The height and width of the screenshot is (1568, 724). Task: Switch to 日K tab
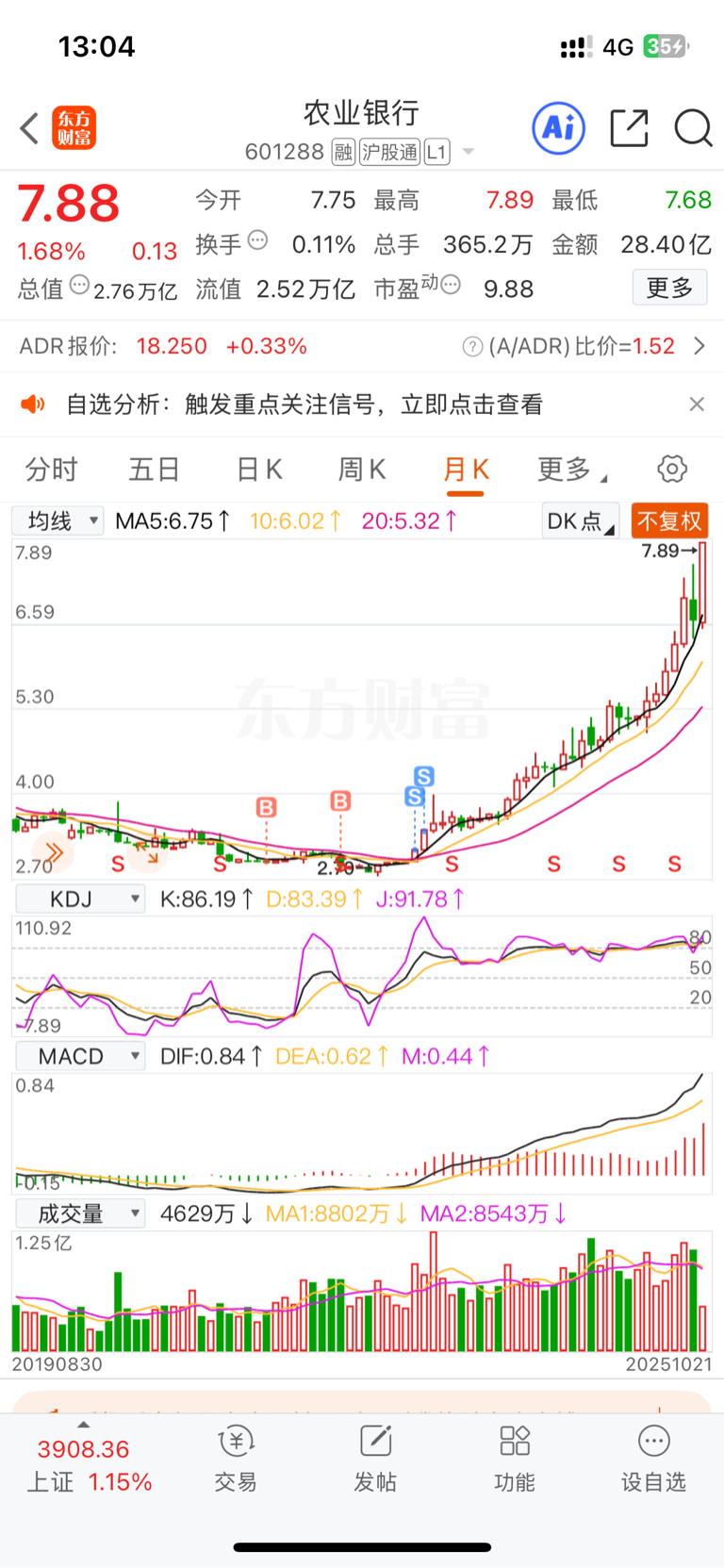point(259,469)
